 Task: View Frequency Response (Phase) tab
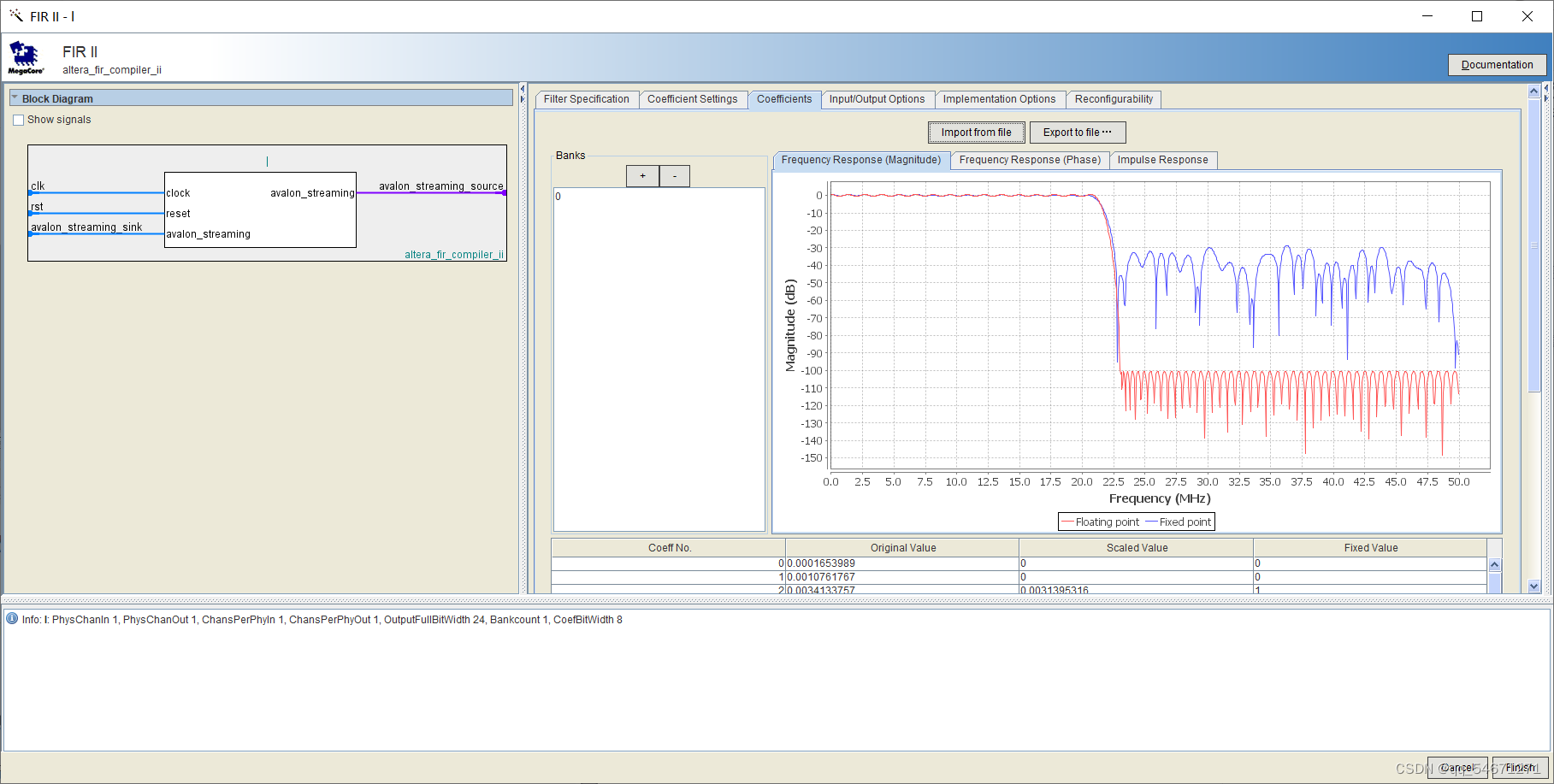(x=1030, y=160)
